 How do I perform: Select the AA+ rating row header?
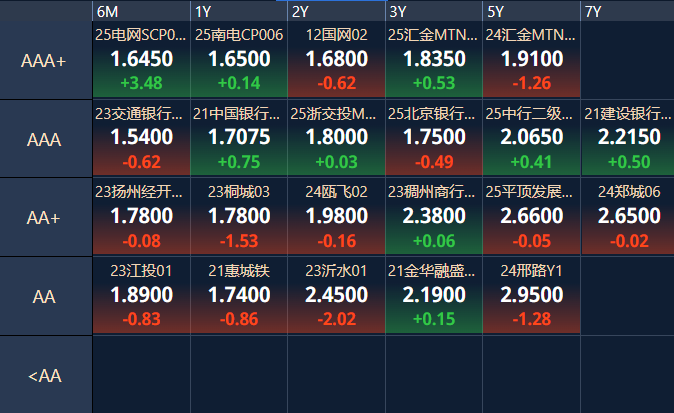[x=45, y=218]
